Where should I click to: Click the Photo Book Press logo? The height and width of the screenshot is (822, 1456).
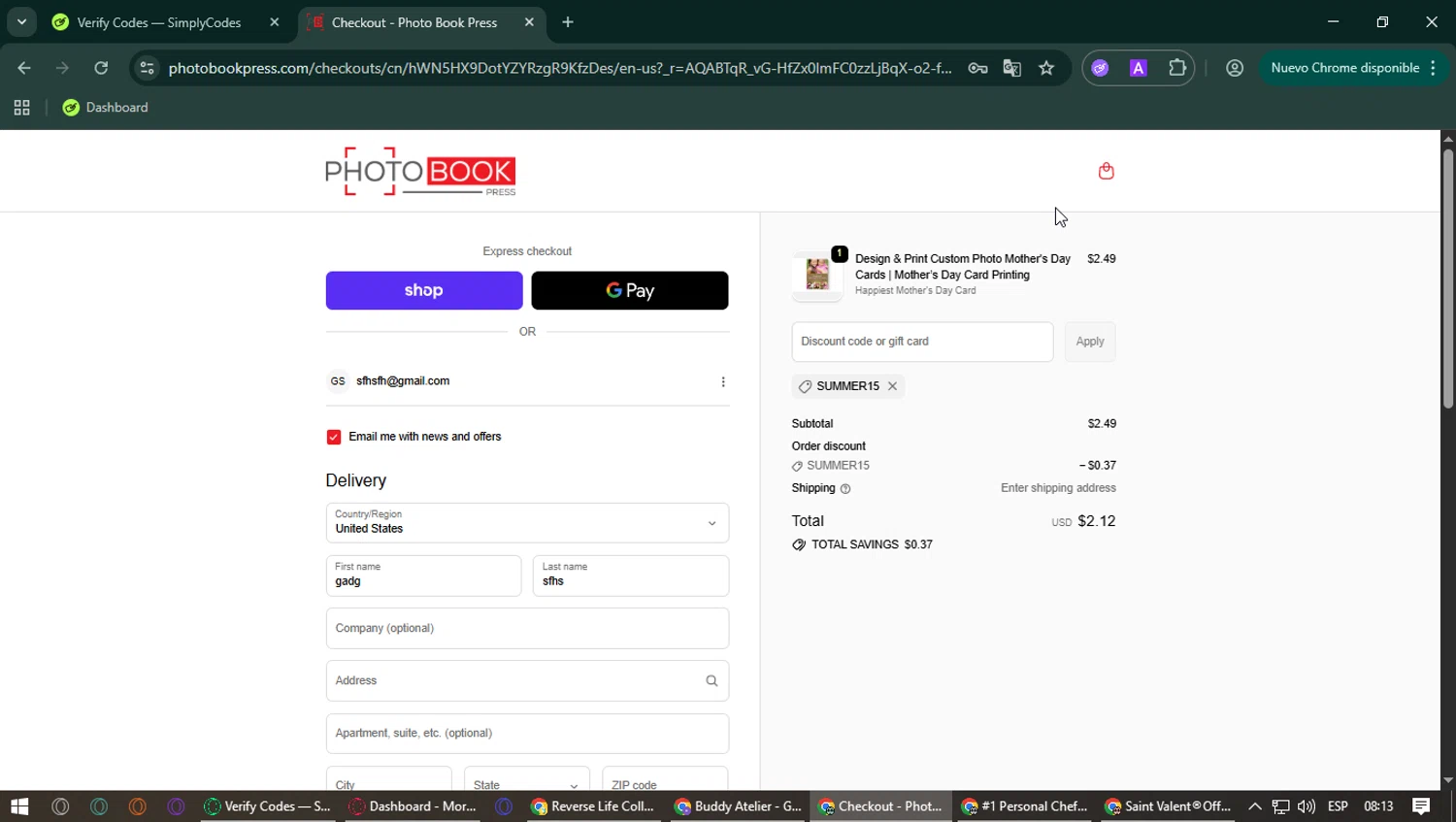pos(420,172)
